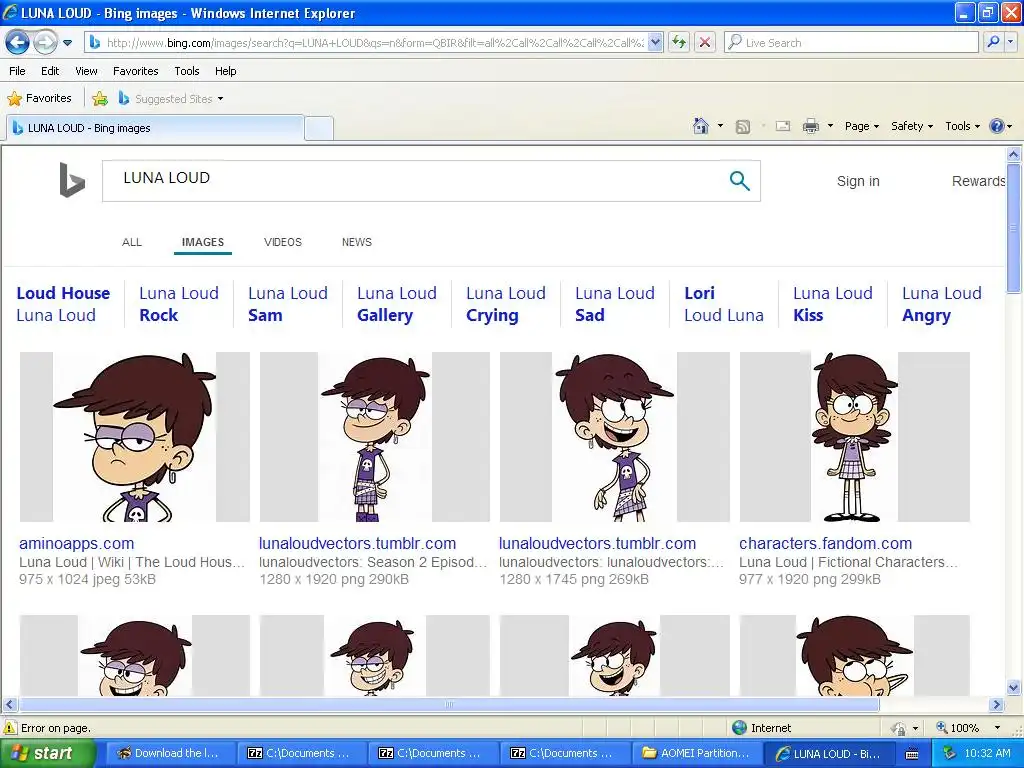Open the Favorites menu in menu bar
Image resolution: width=1024 pixels, height=768 pixels.
[x=136, y=71]
